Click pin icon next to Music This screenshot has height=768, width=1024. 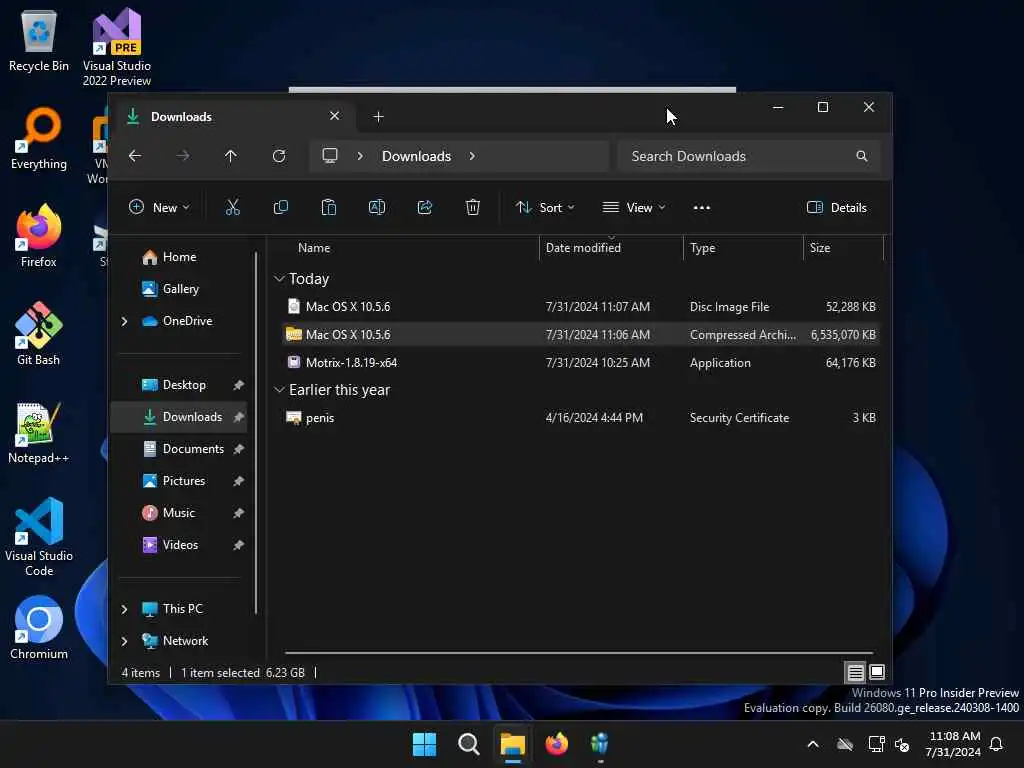pyautogui.click(x=238, y=513)
